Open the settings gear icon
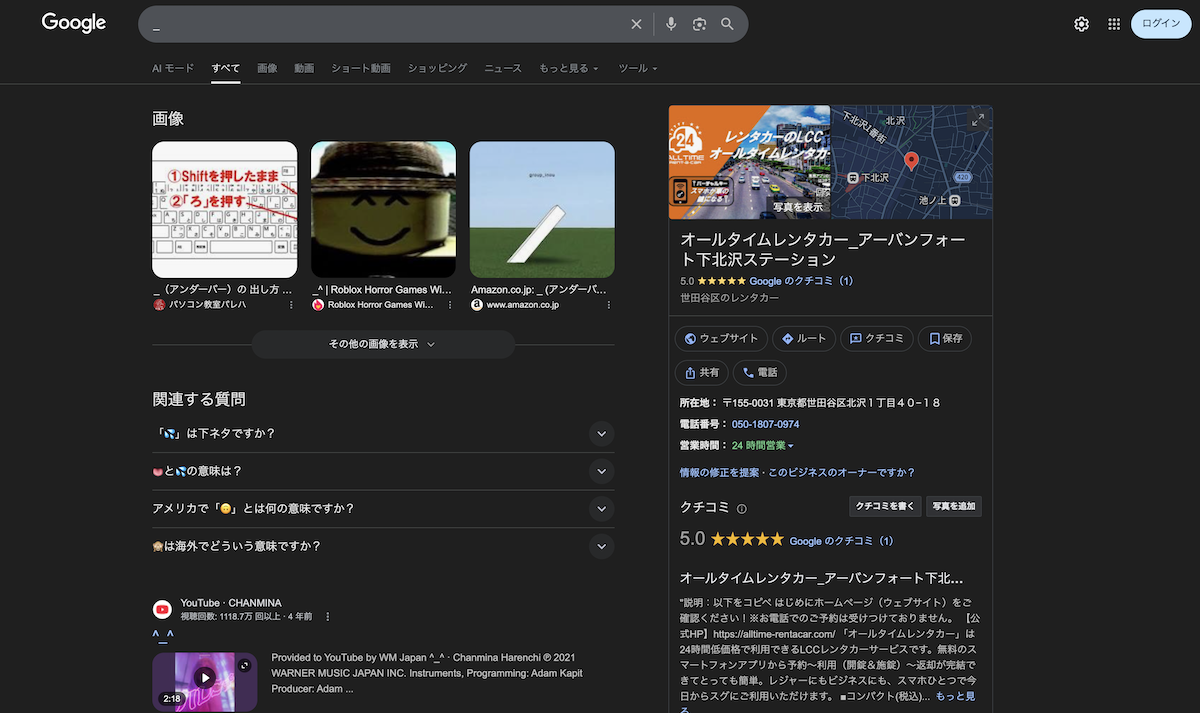This screenshot has width=1200, height=713. (1081, 24)
